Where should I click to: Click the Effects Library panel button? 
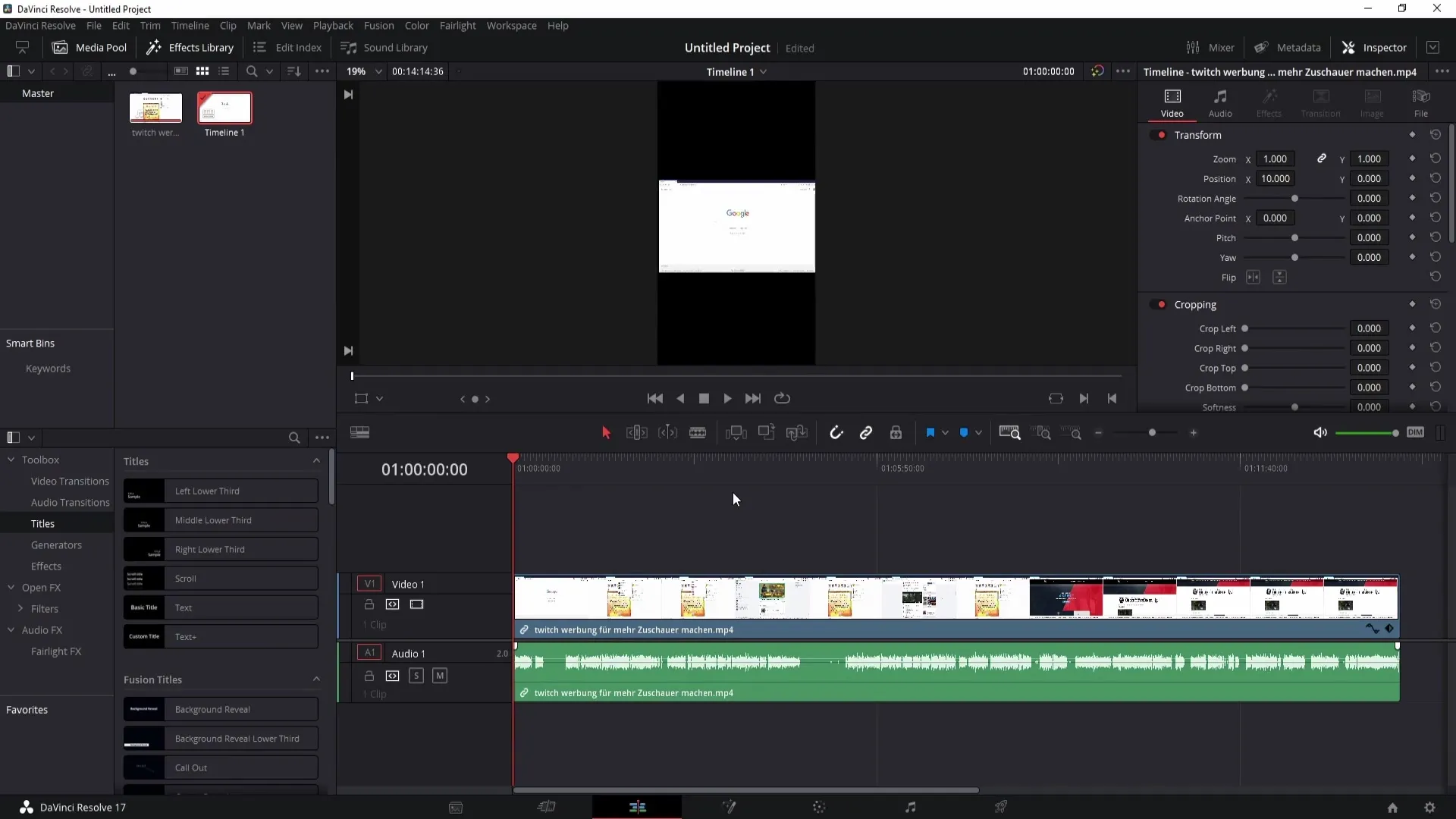click(x=190, y=47)
